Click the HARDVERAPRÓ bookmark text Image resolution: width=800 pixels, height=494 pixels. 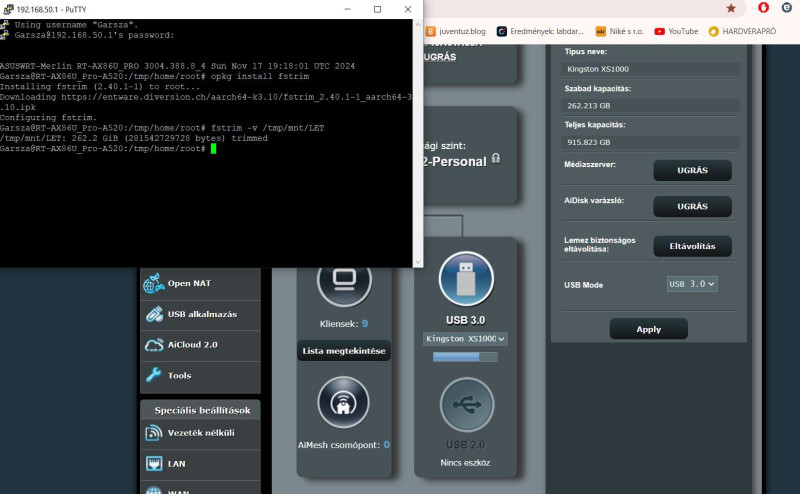(x=749, y=31)
